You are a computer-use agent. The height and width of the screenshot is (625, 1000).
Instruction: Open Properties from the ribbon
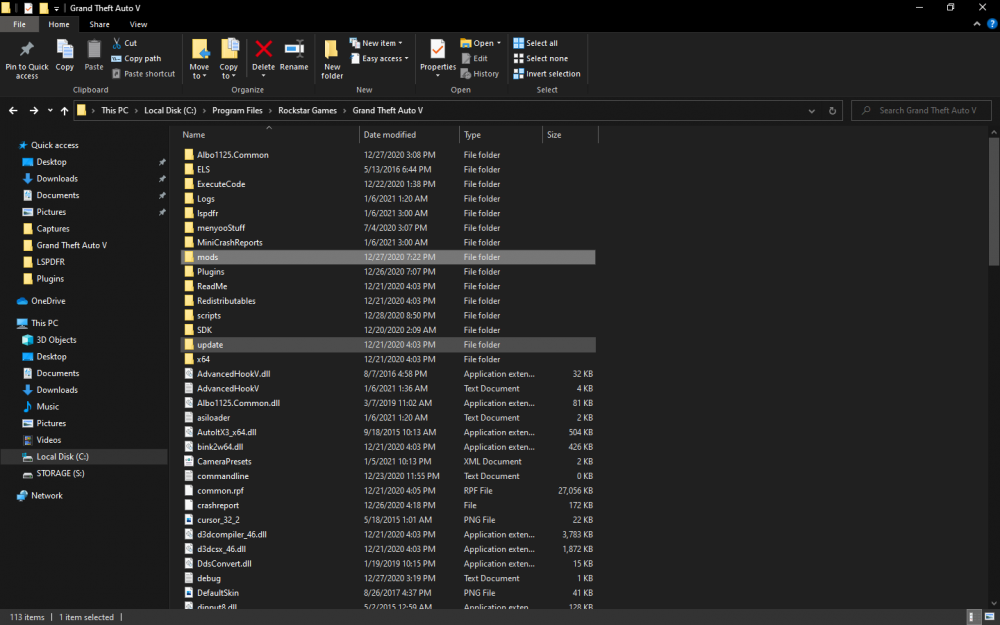pos(437,52)
